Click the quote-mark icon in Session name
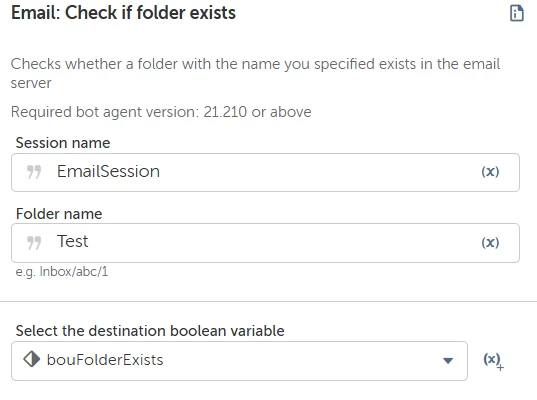The width and height of the screenshot is (537, 400). (x=34, y=172)
